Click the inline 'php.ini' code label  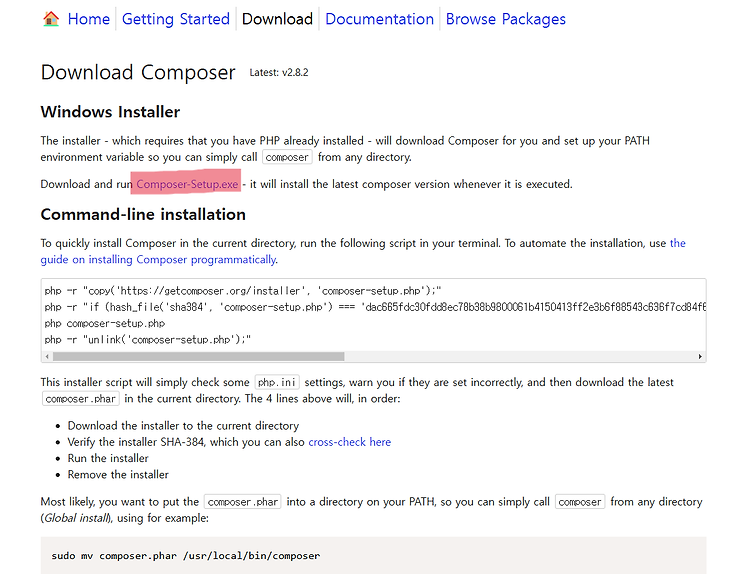pyautogui.click(x=277, y=383)
